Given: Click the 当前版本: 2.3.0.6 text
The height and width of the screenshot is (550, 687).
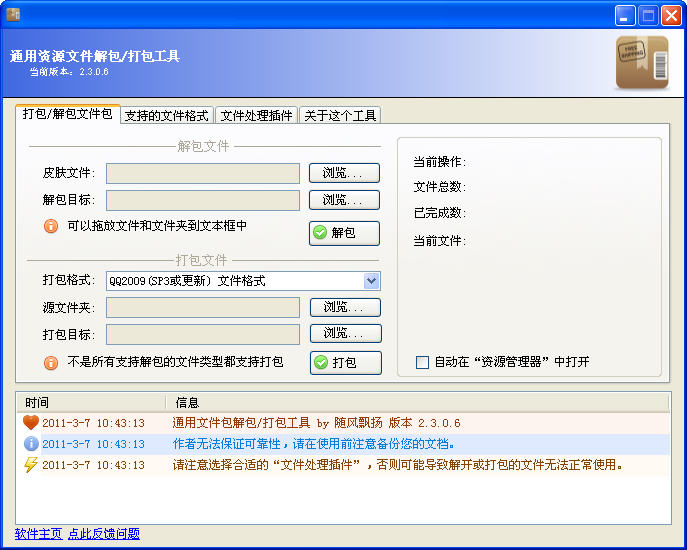Looking at the screenshot, I should click(69, 72).
